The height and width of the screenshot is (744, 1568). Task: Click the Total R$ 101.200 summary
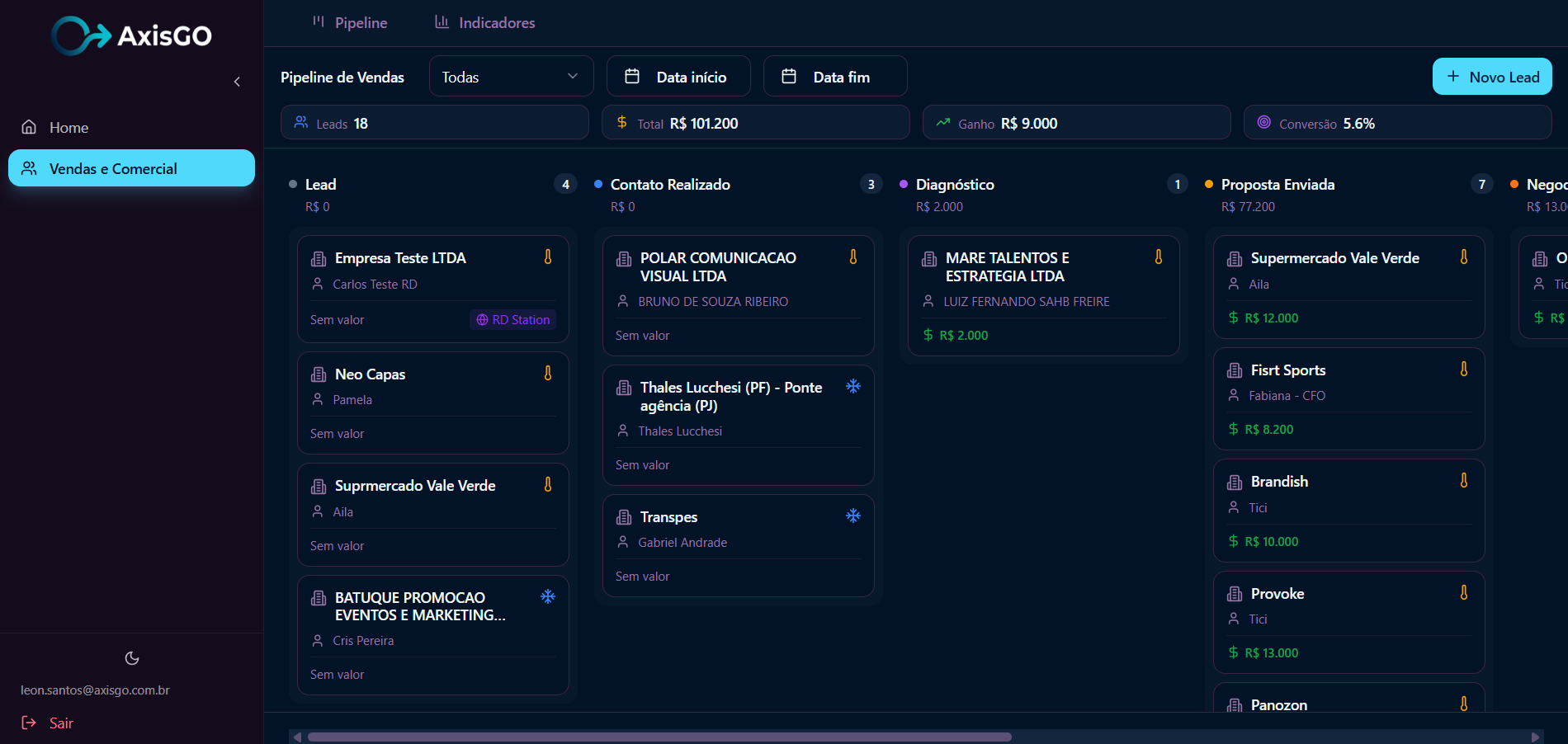756,123
